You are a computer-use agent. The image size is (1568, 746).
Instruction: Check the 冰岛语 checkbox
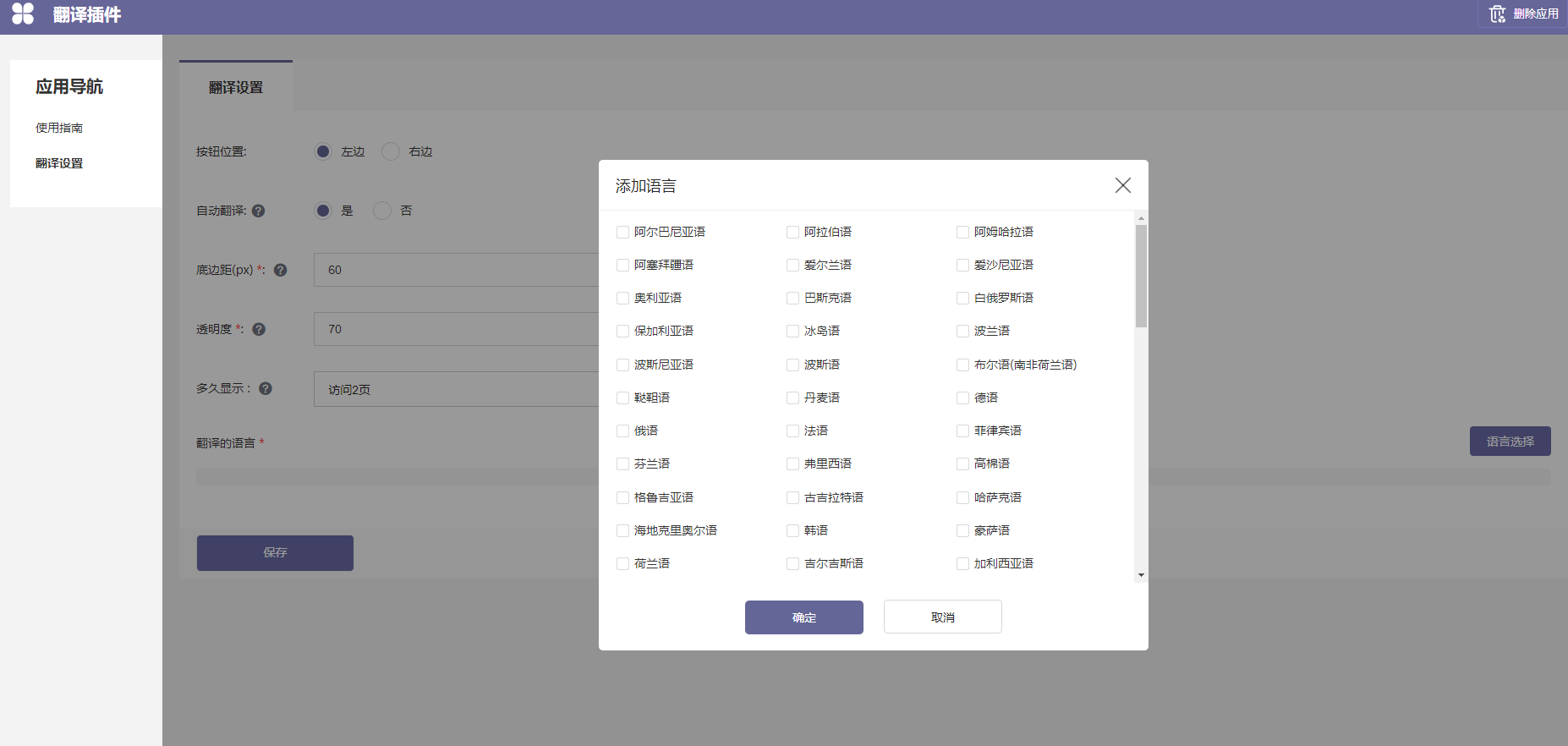tap(792, 331)
